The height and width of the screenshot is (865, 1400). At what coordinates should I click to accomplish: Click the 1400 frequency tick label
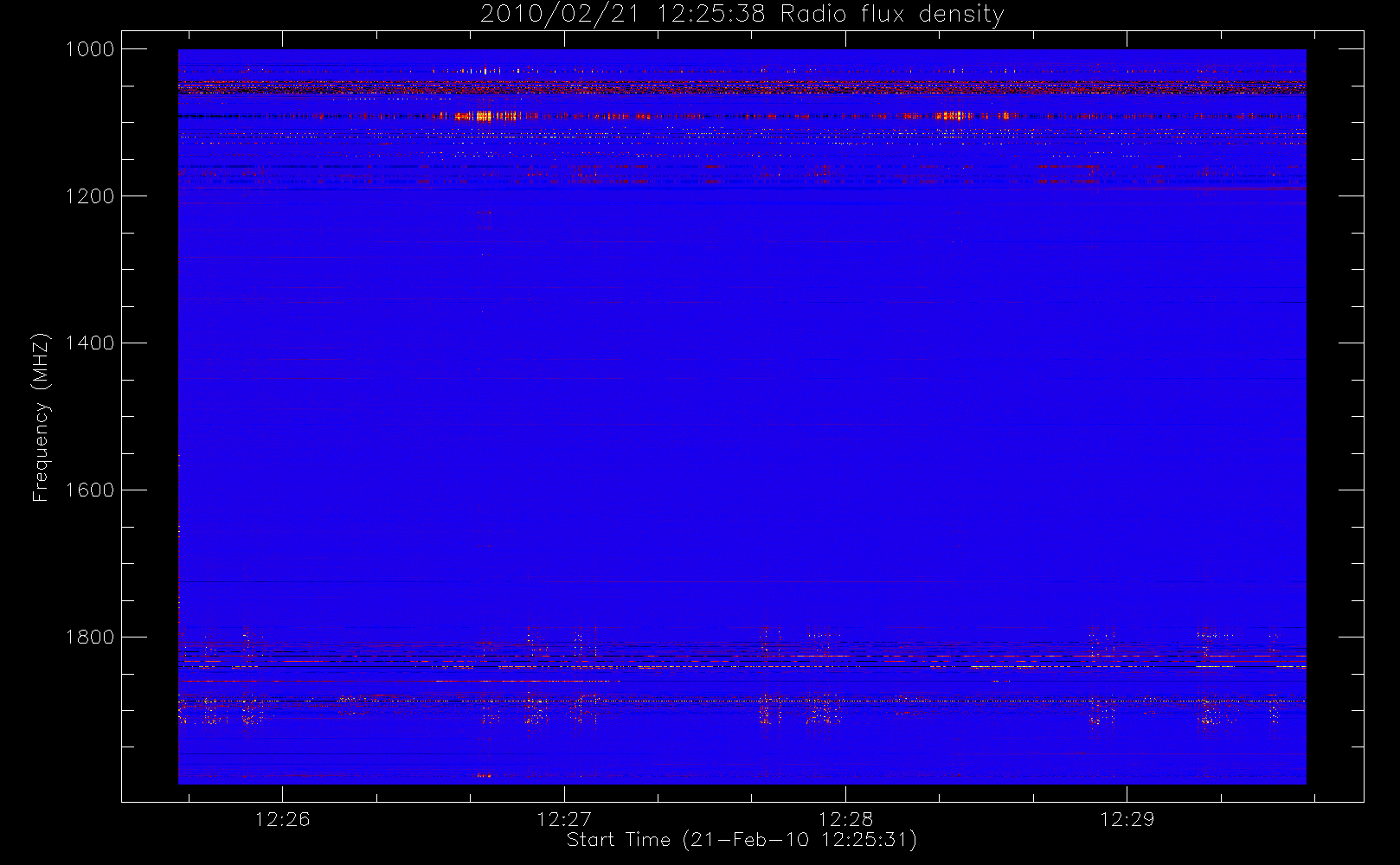coord(89,343)
